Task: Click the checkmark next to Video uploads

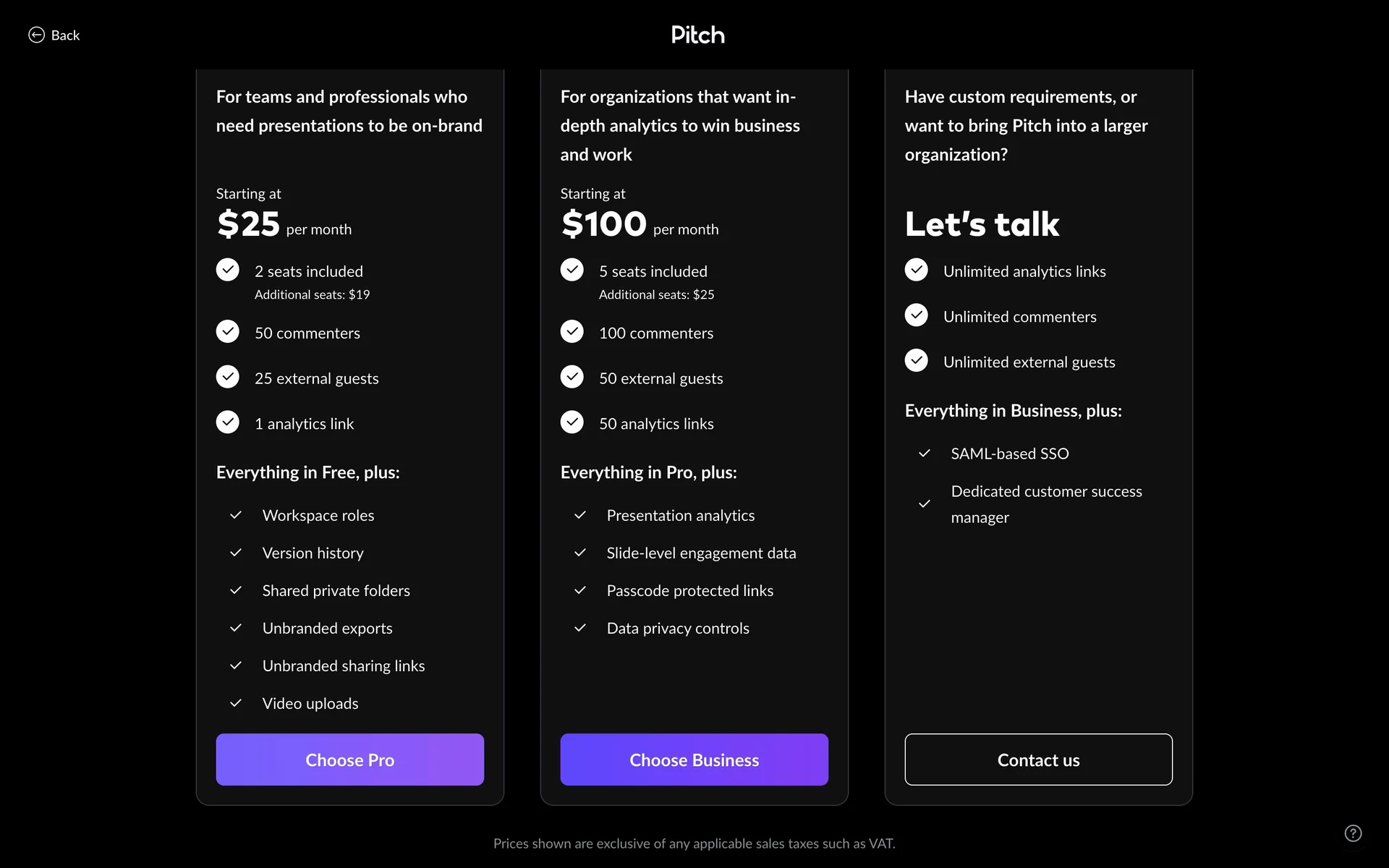Action: pos(236,703)
